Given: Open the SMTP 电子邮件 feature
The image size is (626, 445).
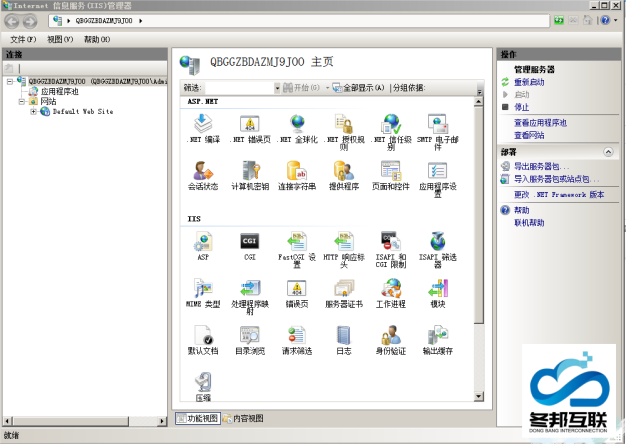Looking at the screenshot, I should pos(438,132).
